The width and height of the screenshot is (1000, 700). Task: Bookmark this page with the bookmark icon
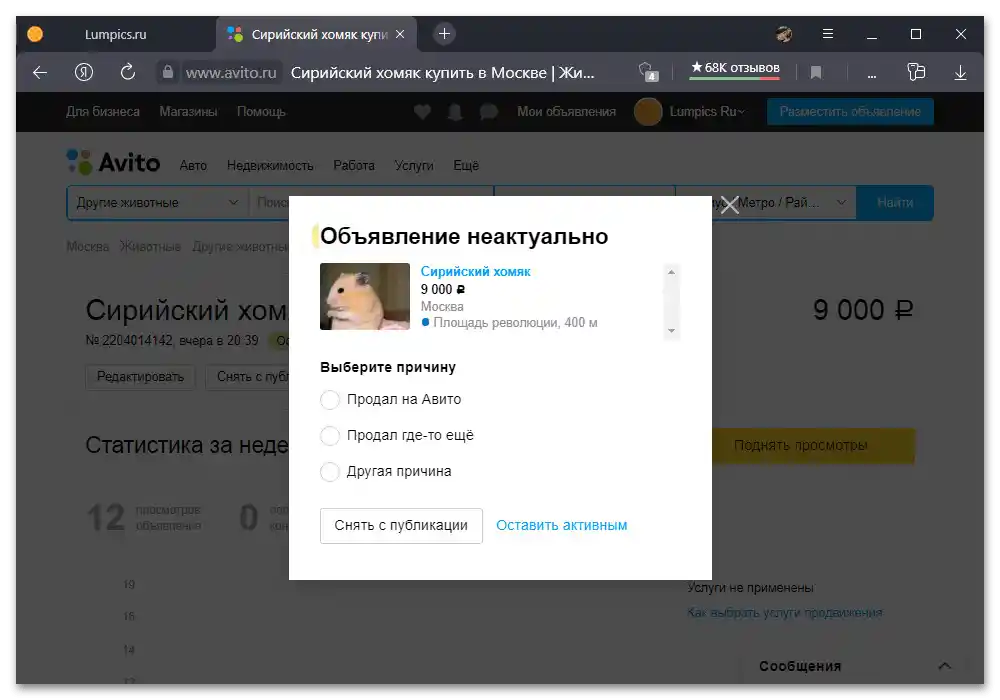[x=816, y=73]
